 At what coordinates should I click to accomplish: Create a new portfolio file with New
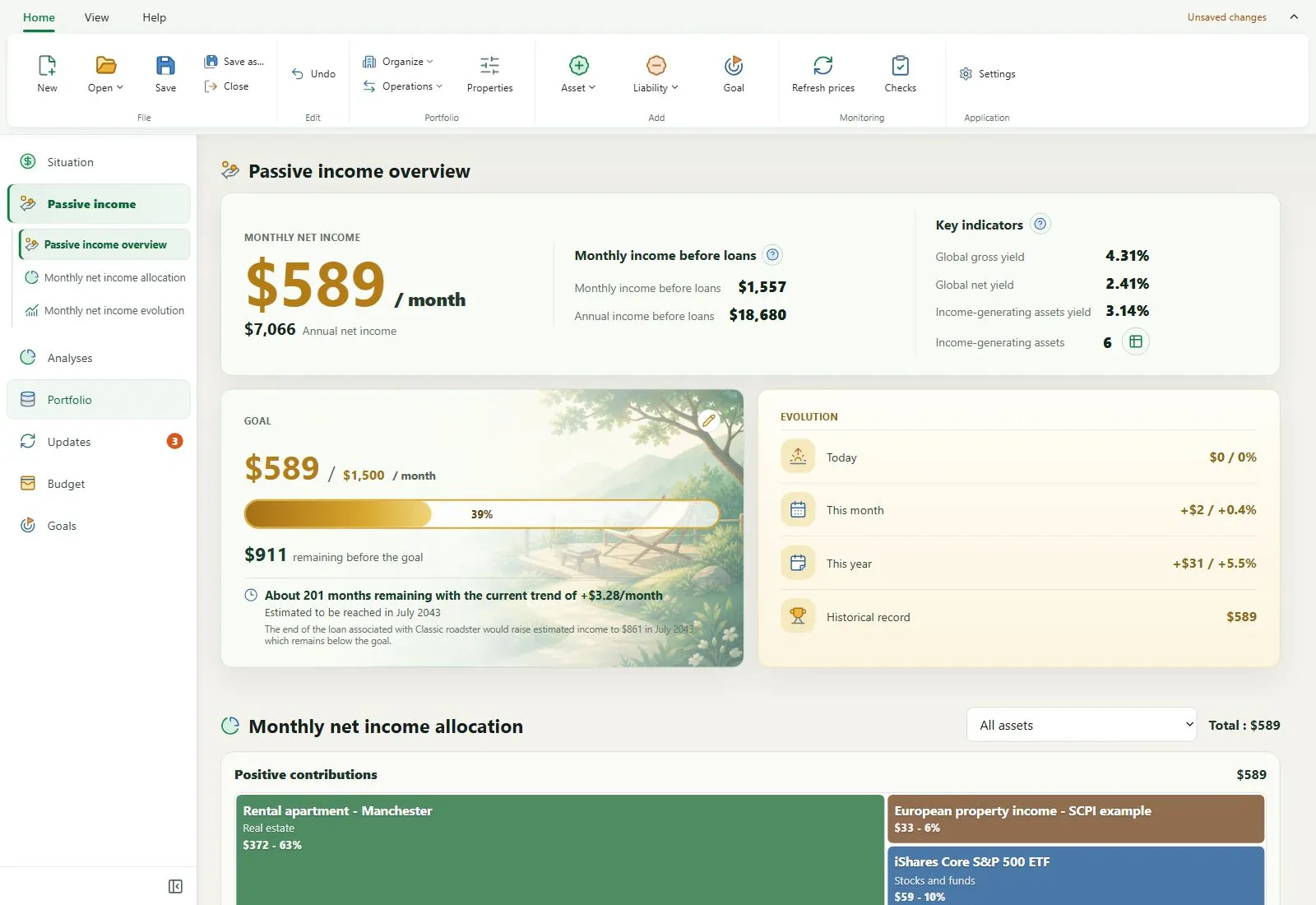coord(47,74)
